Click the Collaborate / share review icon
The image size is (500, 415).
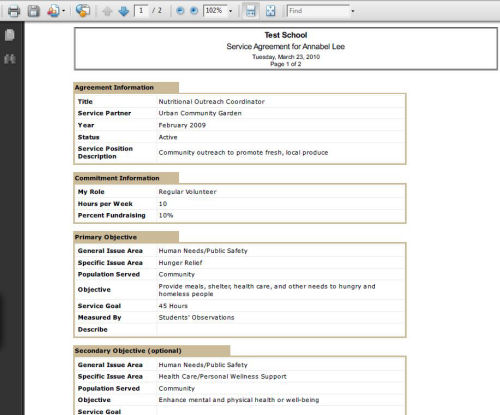click(83, 11)
